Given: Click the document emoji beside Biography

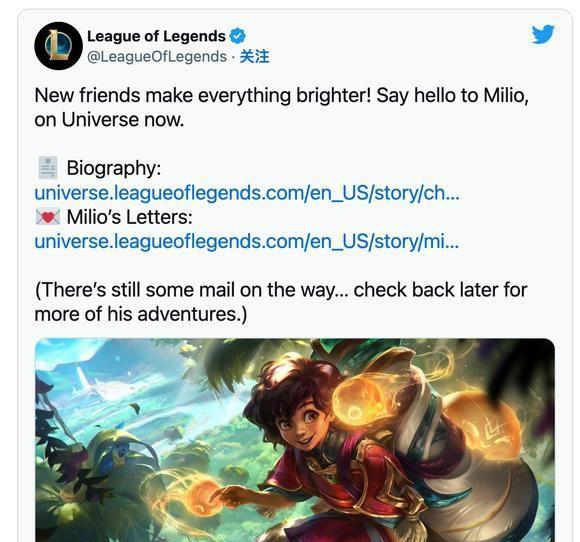Looking at the screenshot, I should [x=48, y=168].
